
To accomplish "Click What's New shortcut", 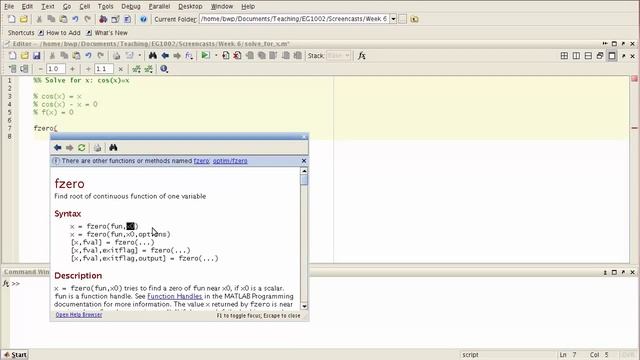I will 107,33.
